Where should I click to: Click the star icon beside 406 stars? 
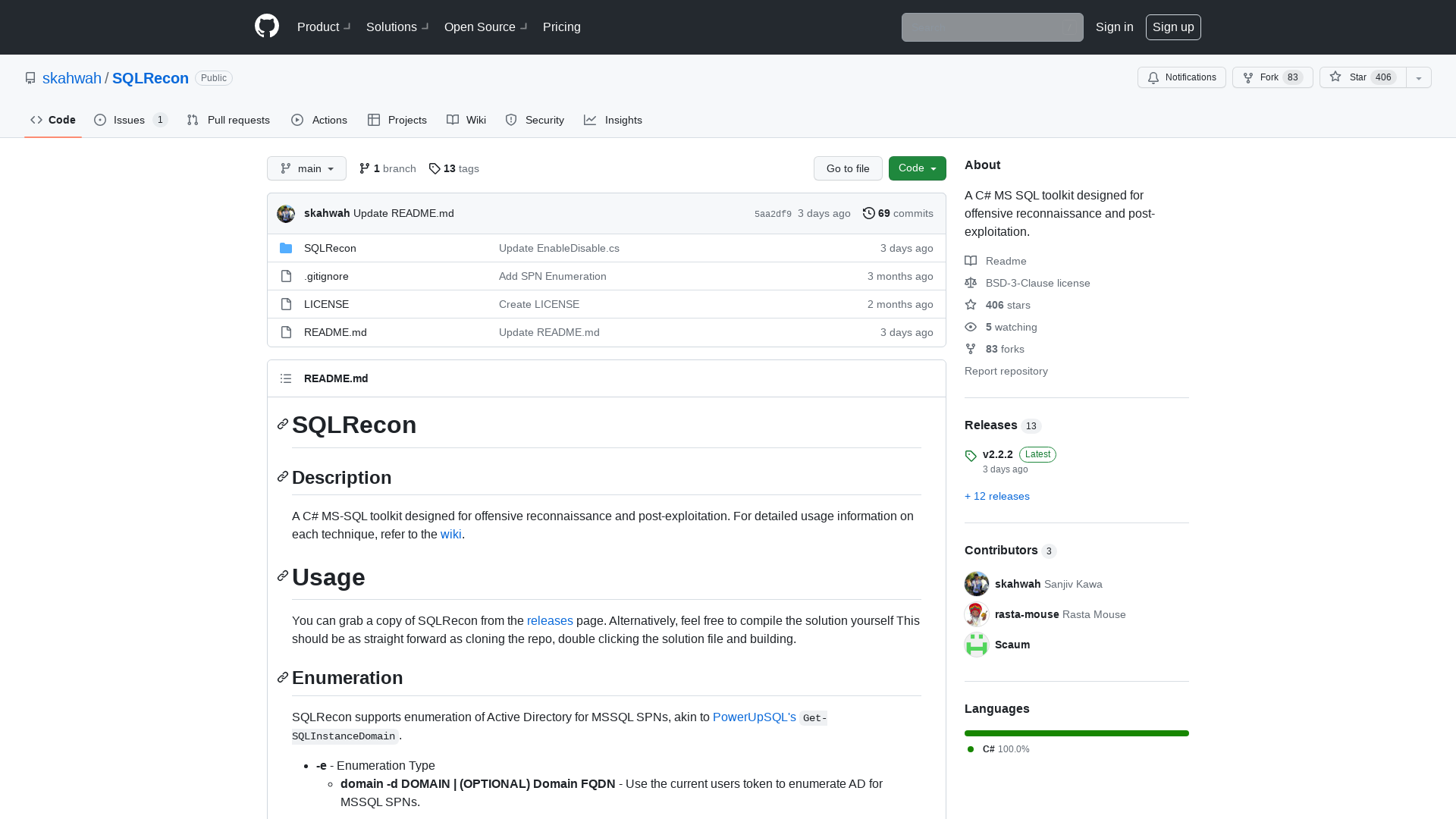(971, 305)
